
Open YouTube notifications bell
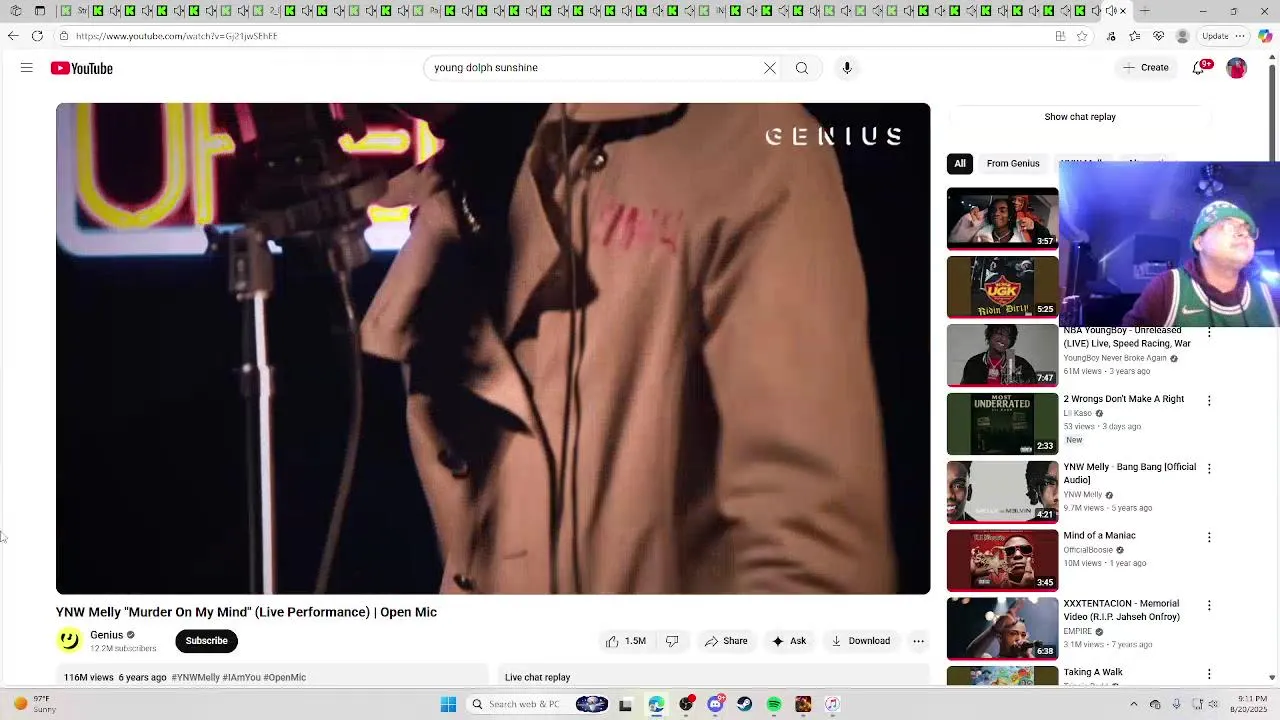[x=1199, y=68]
